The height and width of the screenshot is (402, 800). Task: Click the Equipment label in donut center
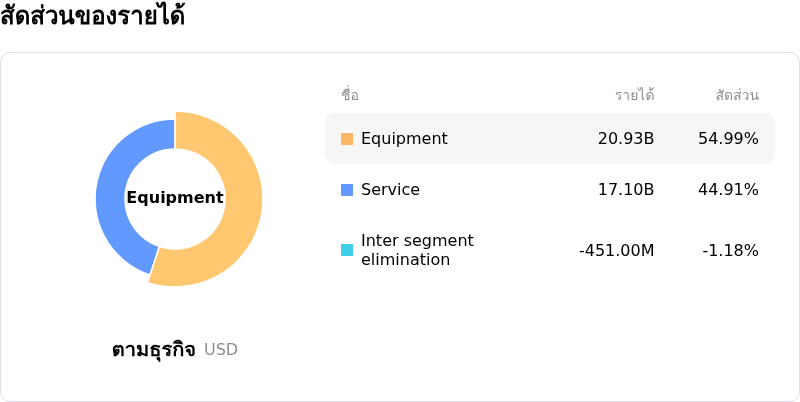point(175,198)
